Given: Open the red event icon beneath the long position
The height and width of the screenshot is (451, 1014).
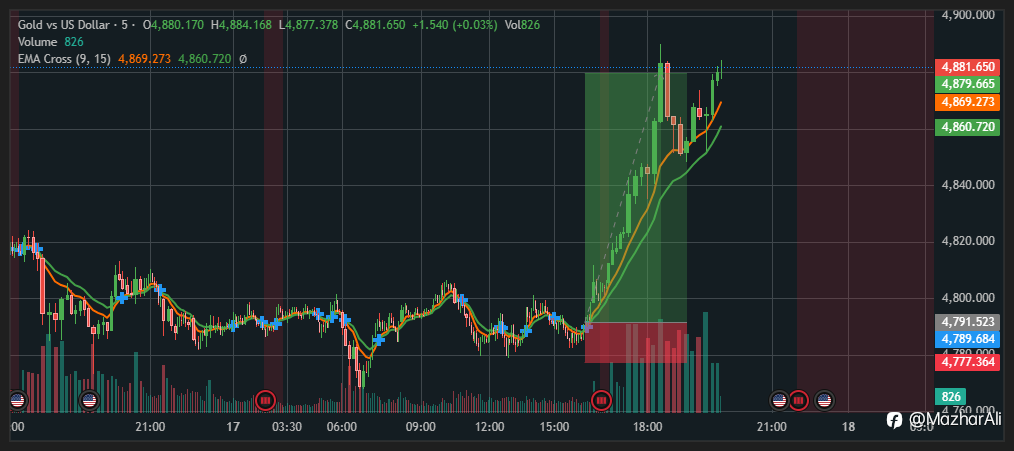Looking at the screenshot, I should pos(602,401).
